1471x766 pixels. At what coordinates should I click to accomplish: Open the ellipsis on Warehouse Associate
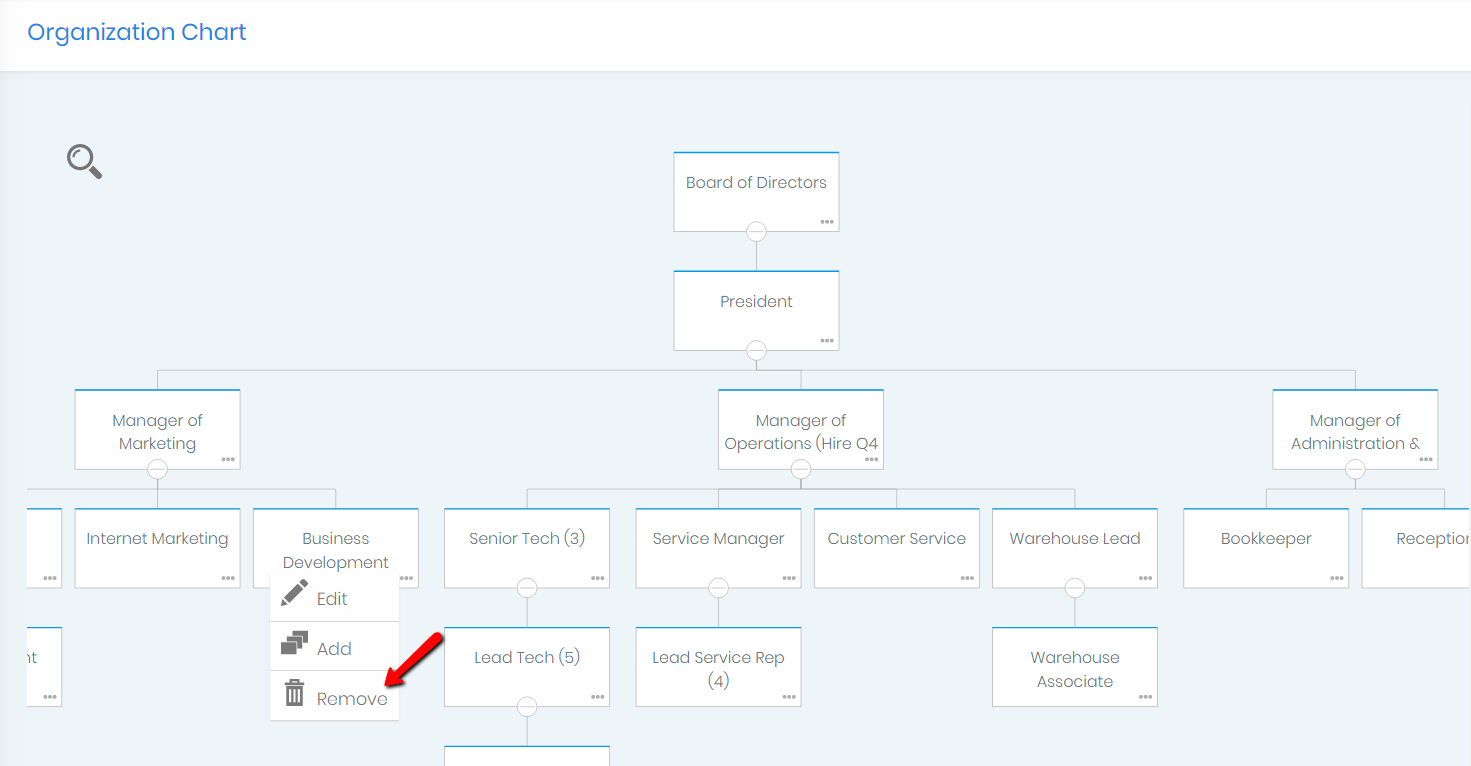[1145, 696]
